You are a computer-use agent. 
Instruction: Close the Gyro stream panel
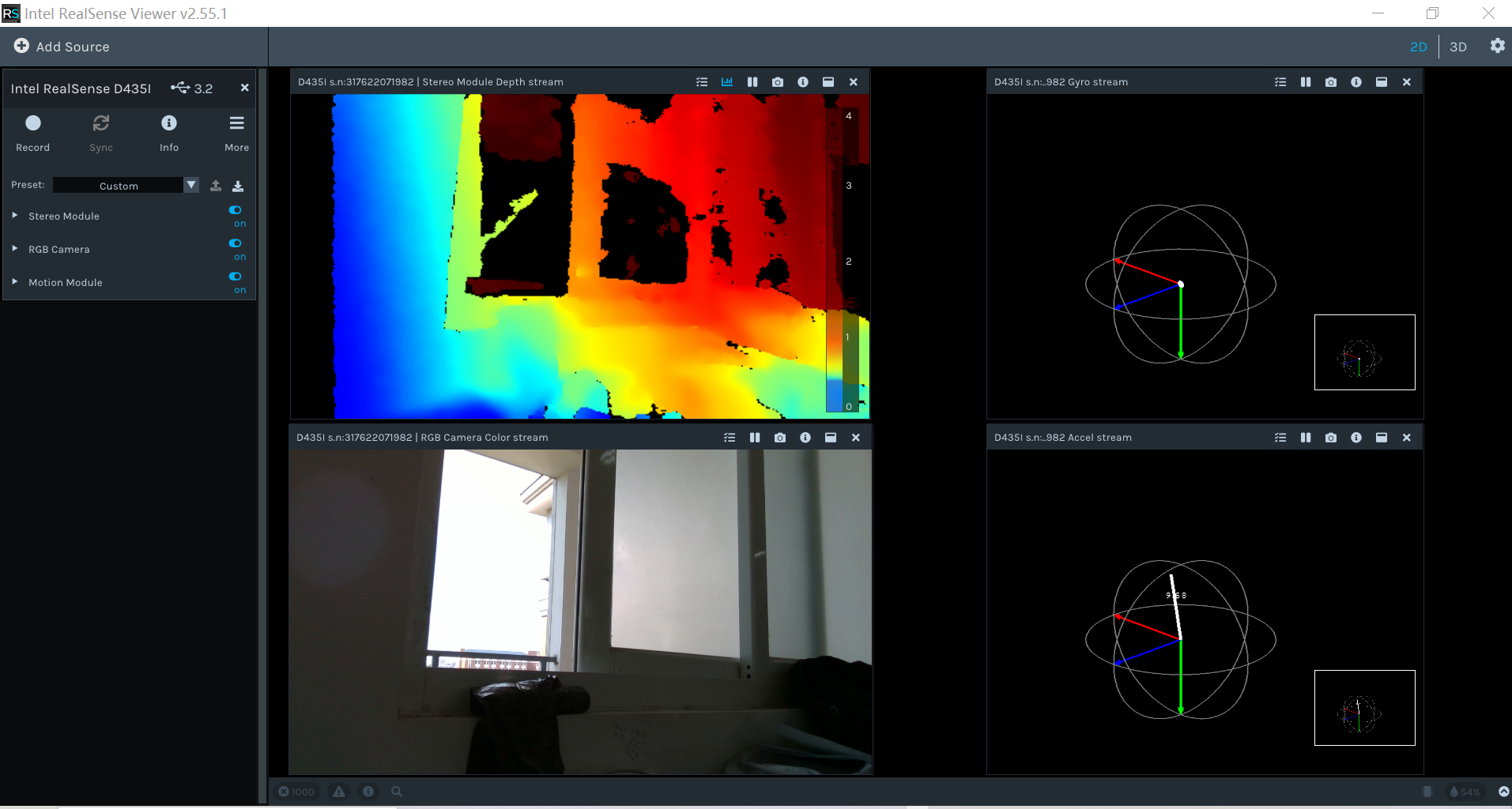[1407, 82]
